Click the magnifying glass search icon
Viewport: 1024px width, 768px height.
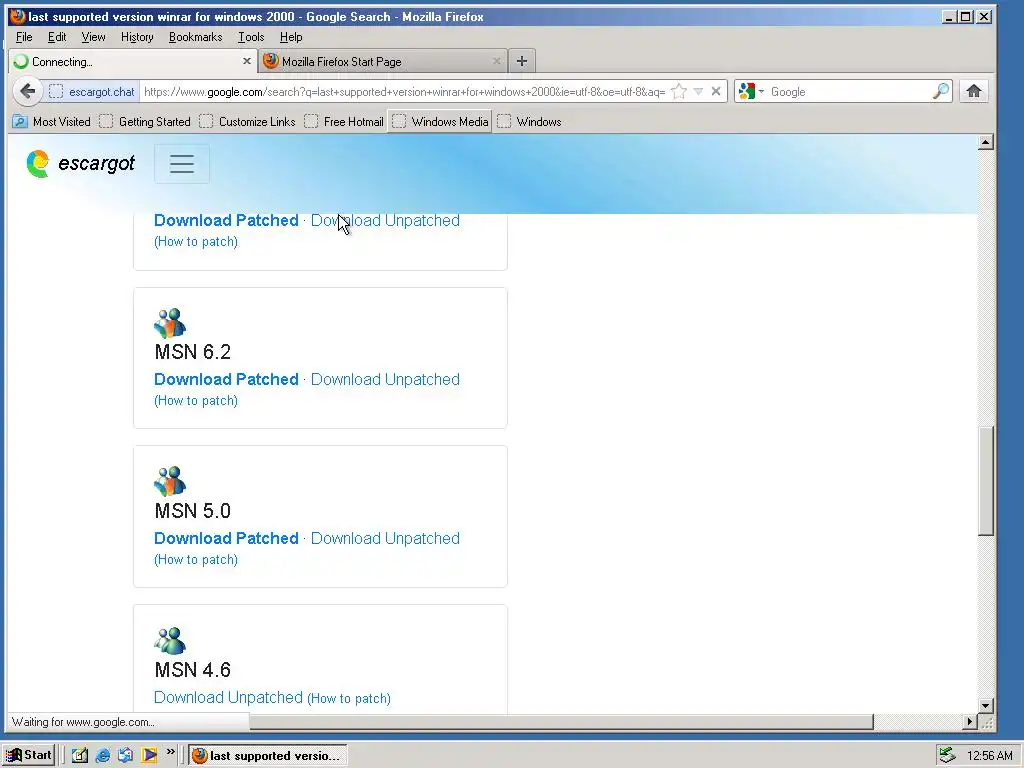940,91
